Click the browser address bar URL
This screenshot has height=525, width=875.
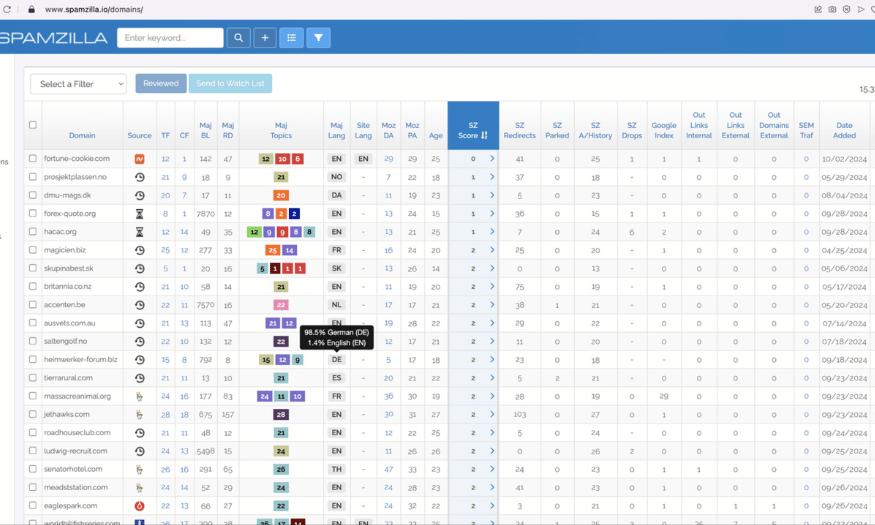(94, 9)
